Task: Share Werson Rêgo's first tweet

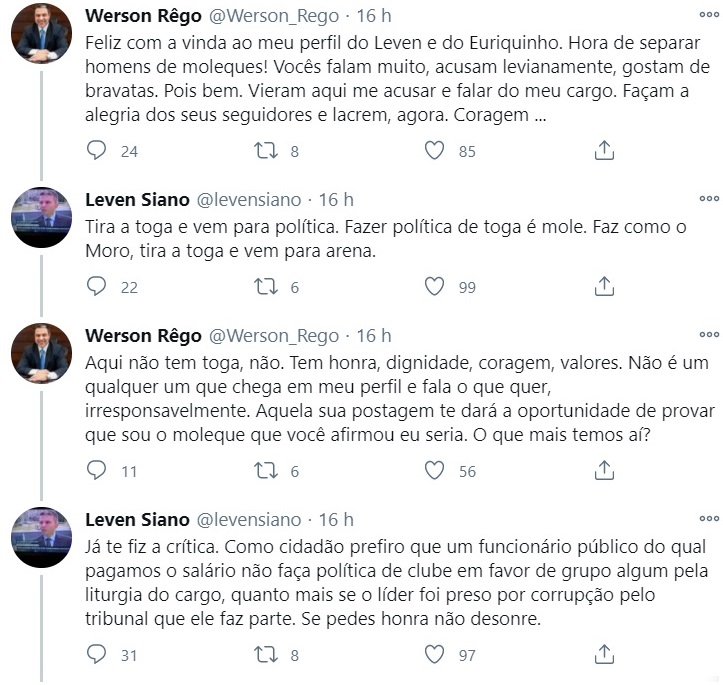Action: click(604, 151)
